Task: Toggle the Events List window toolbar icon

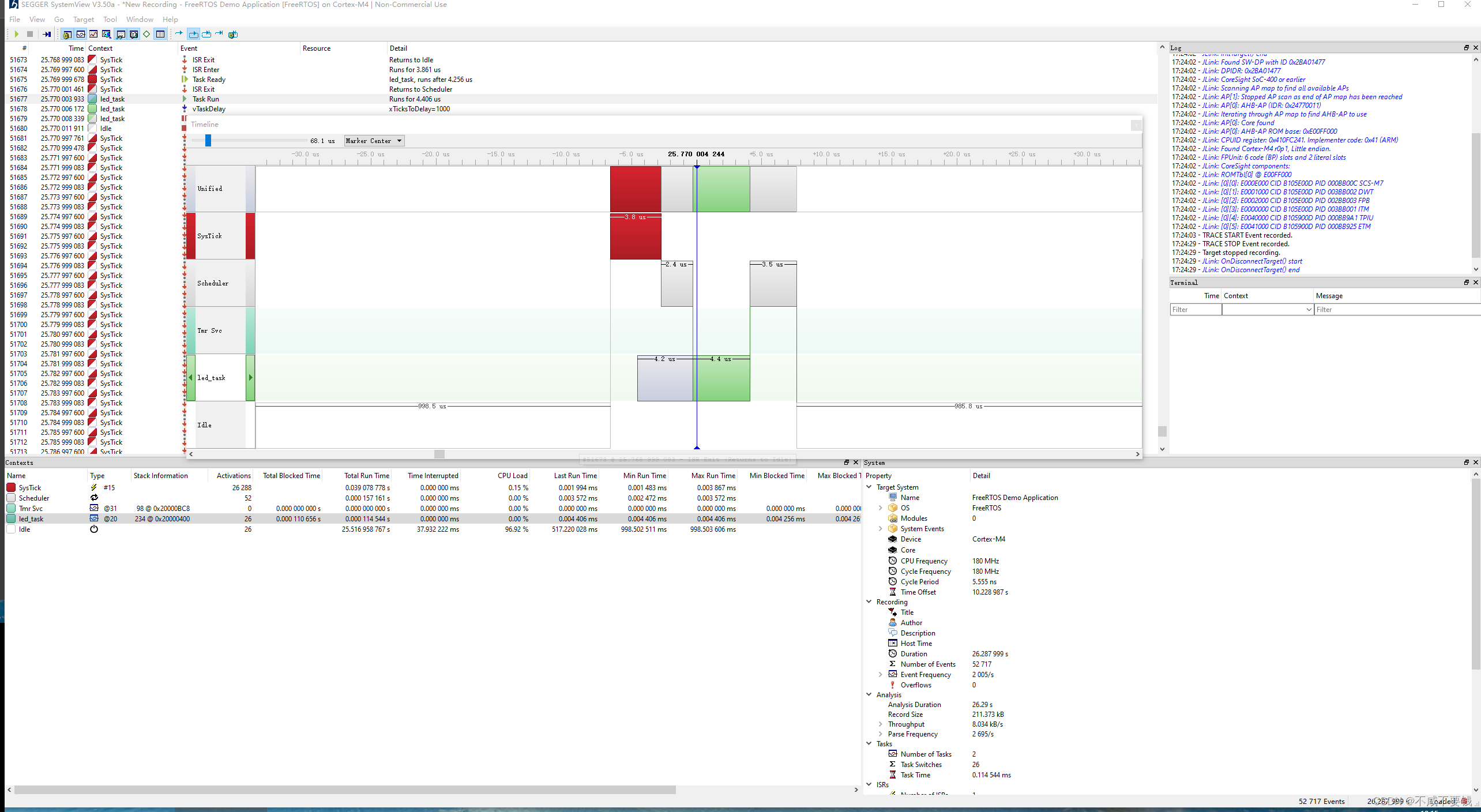Action: pyautogui.click(x=67, y=35)
